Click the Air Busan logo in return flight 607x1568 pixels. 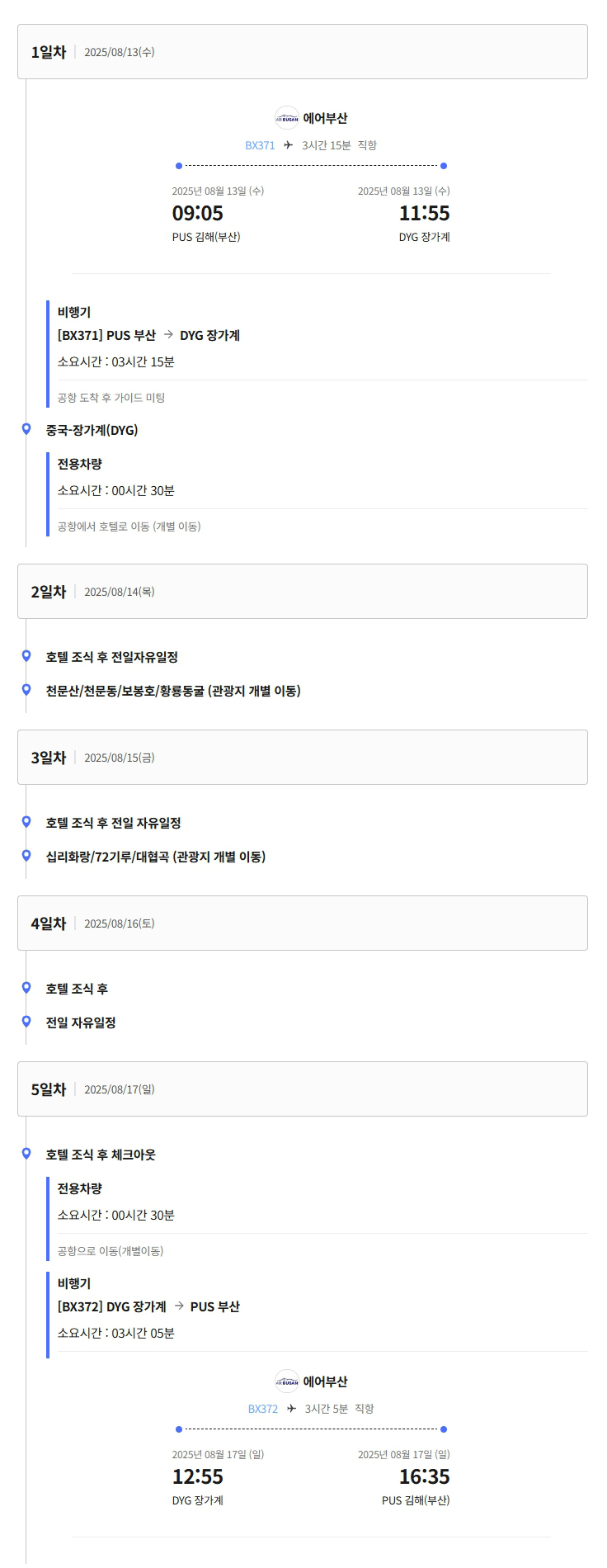click(287, 1381)
